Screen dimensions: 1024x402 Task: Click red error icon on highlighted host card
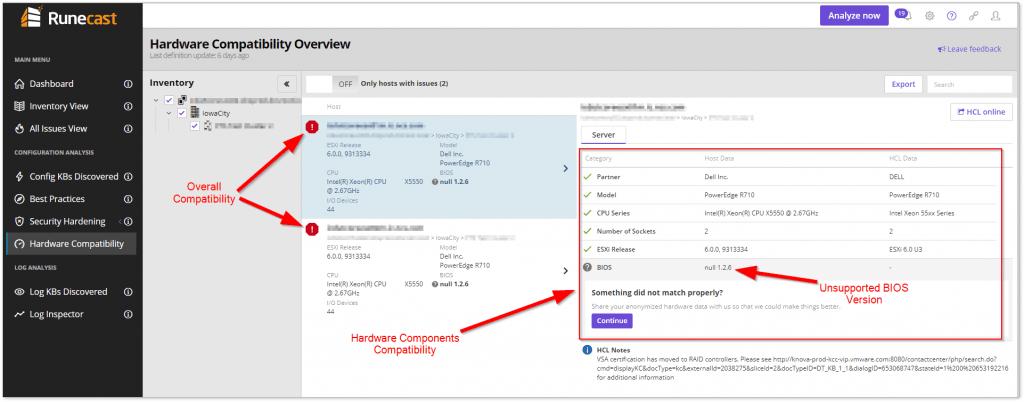(x=312, y=126)
